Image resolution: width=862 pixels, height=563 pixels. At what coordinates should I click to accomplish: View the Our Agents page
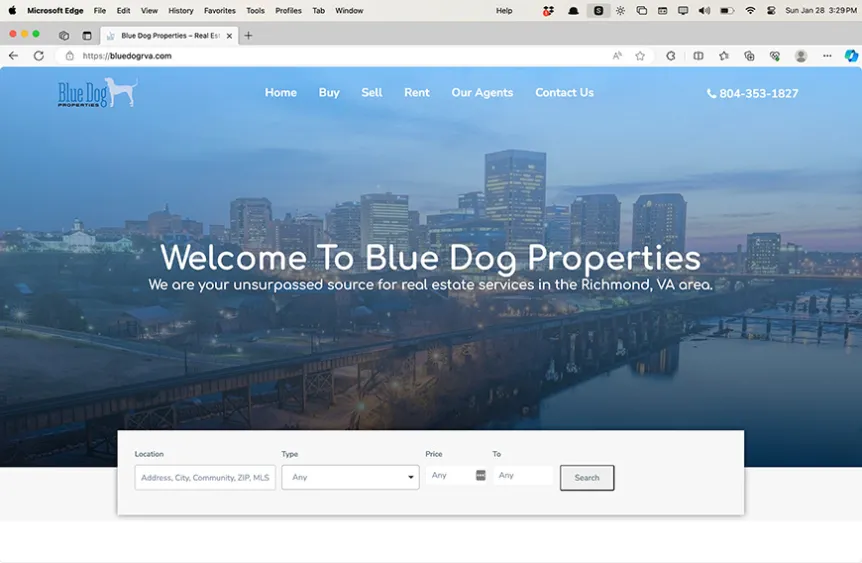coord(482,92)
